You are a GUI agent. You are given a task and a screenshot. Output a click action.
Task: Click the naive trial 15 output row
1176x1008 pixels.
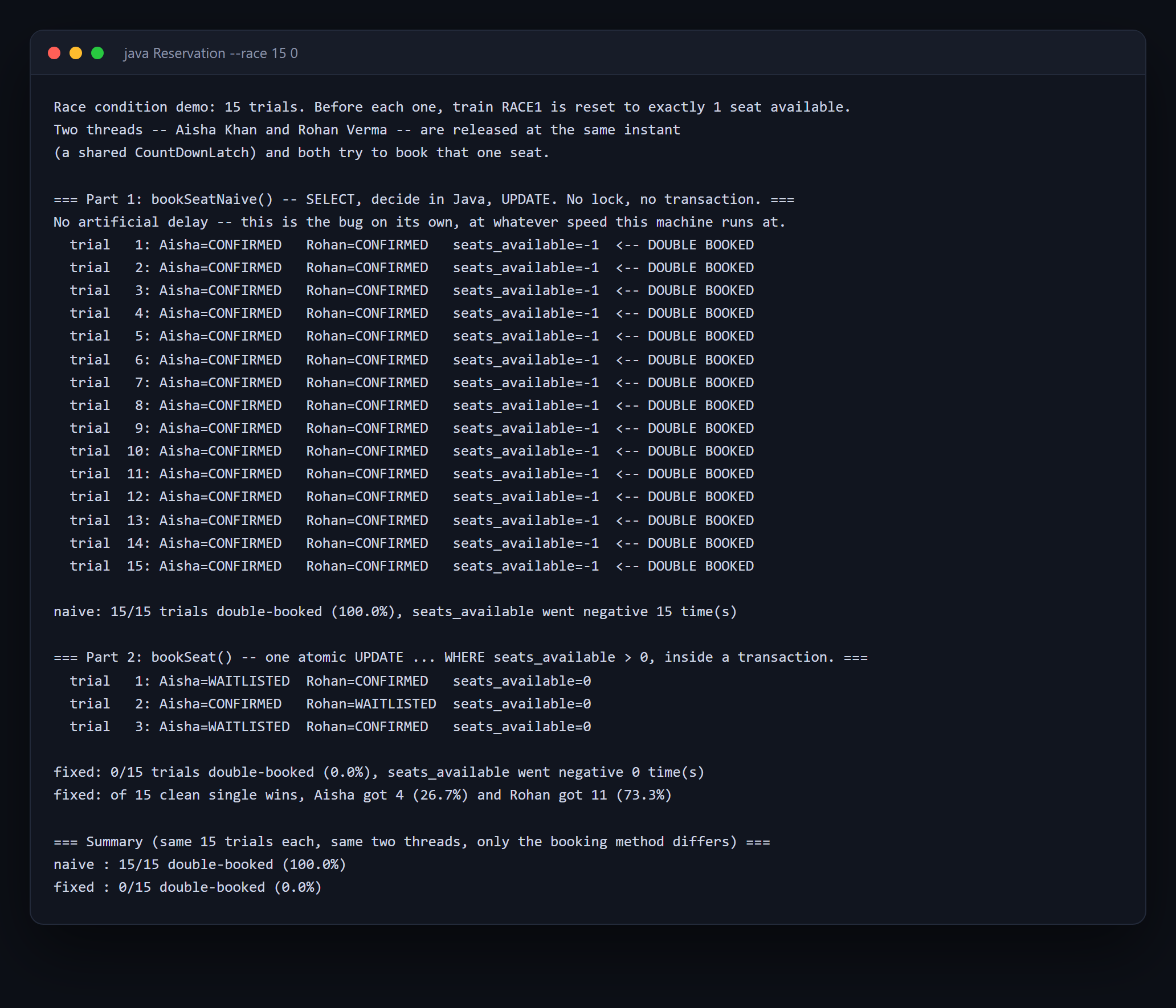(x=412, y=566)
